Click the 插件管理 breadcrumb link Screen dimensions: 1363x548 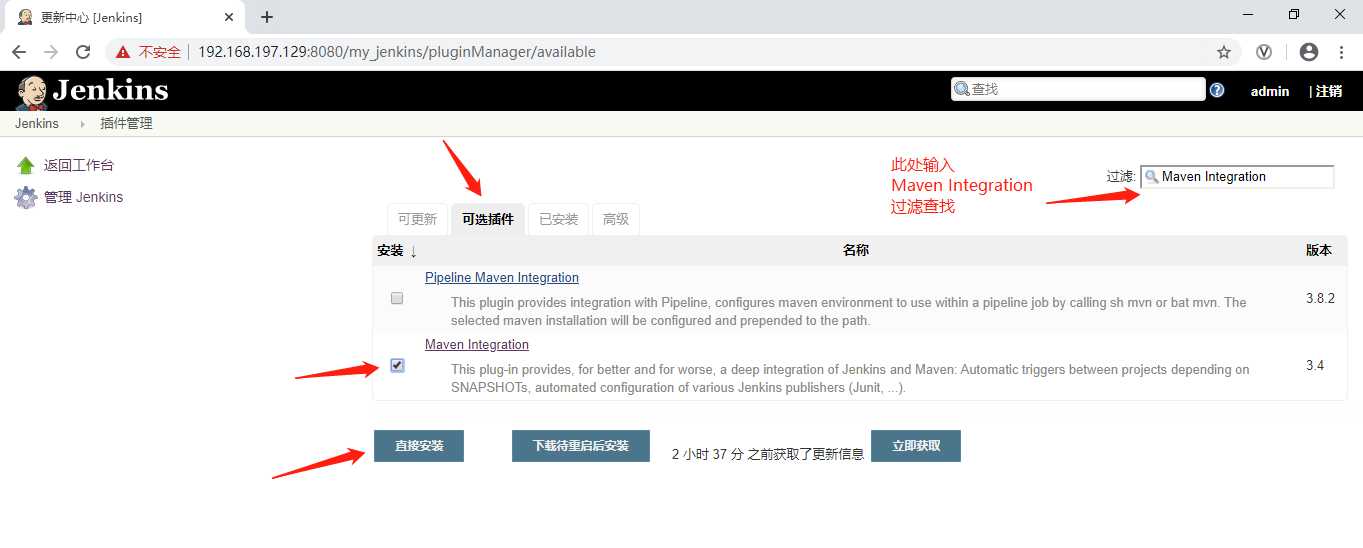[x=126, y=124]
